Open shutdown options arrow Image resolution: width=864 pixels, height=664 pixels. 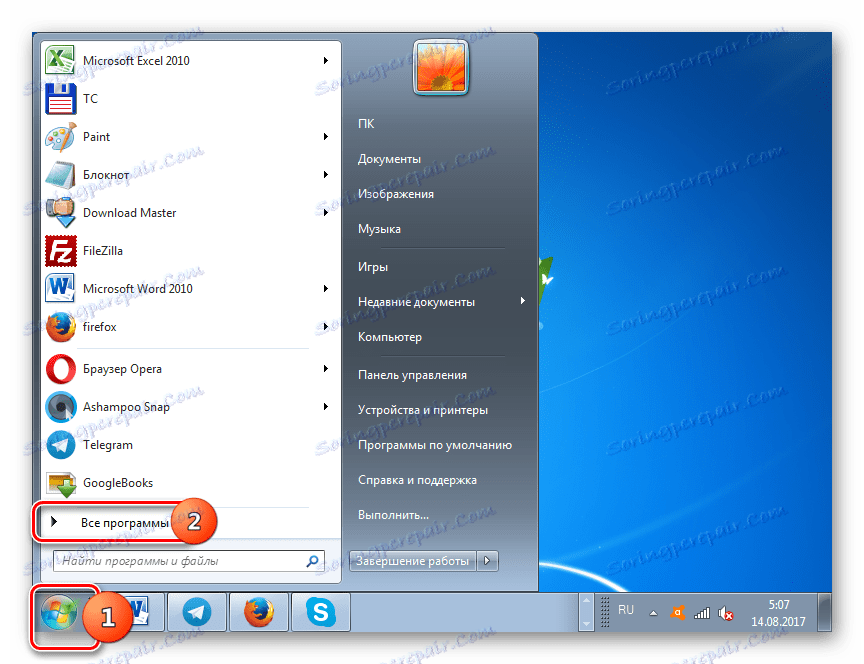(x=487, y=561)
